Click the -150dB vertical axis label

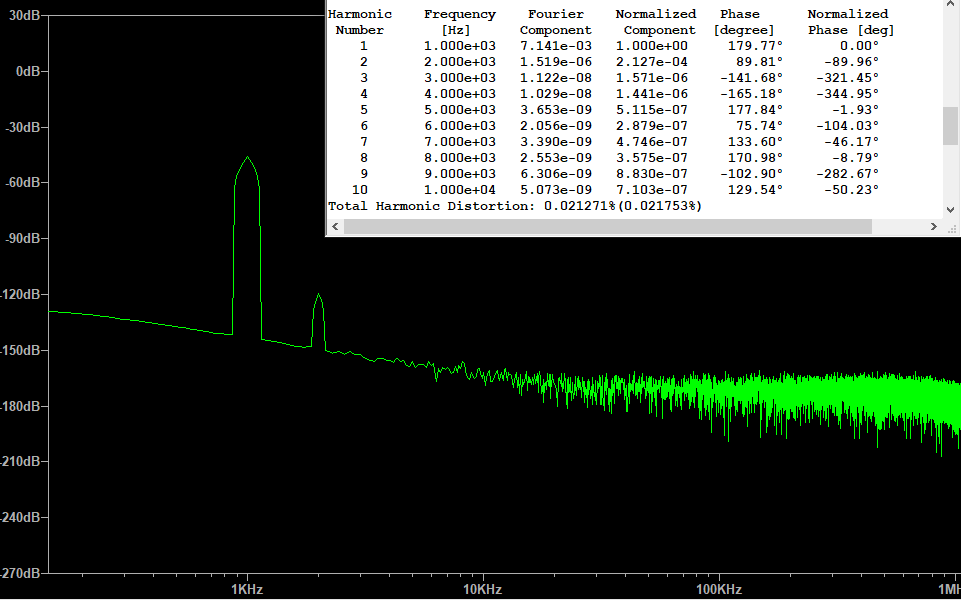20,350
